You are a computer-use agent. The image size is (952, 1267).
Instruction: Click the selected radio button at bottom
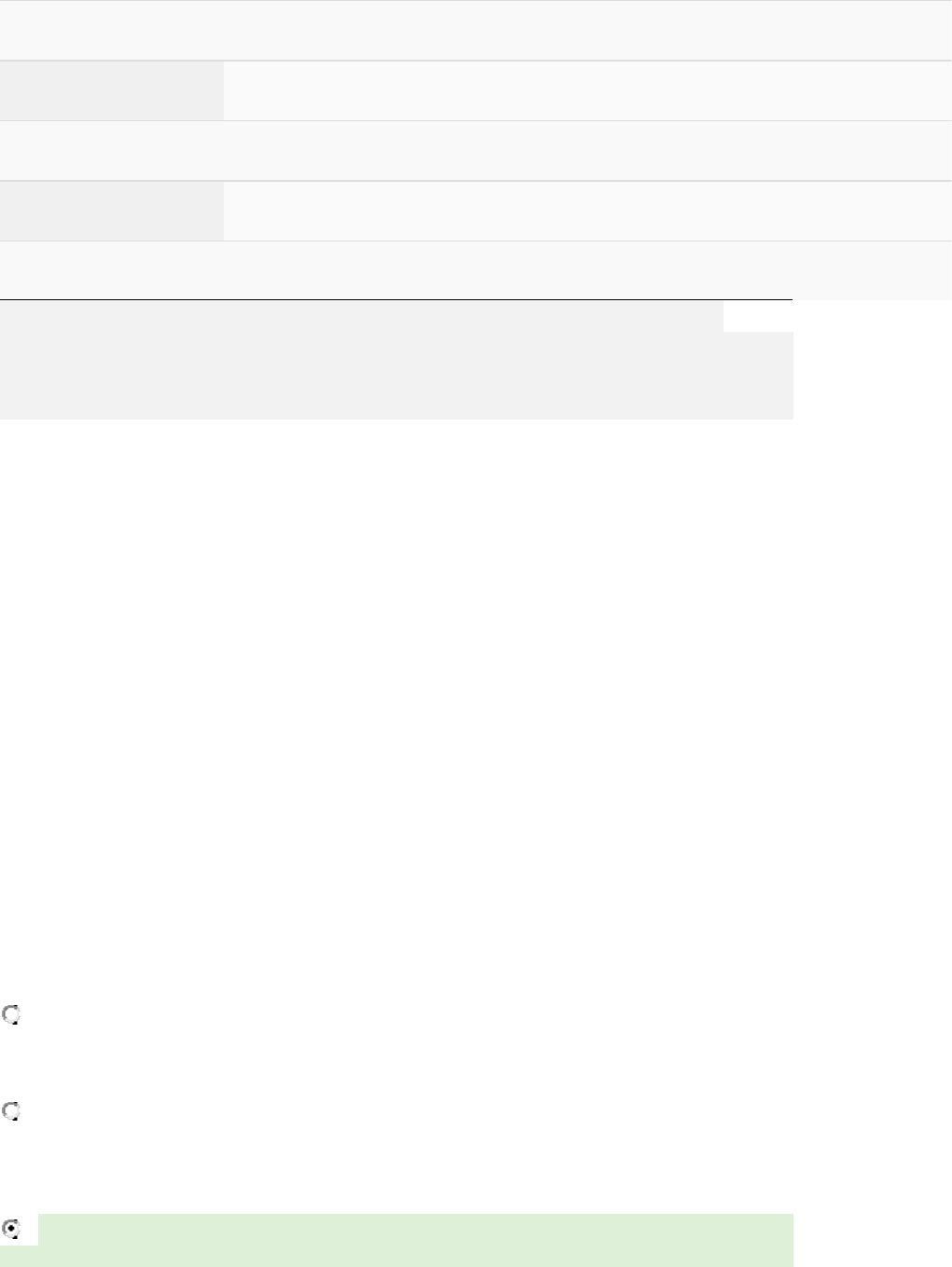coord(11,1229)
